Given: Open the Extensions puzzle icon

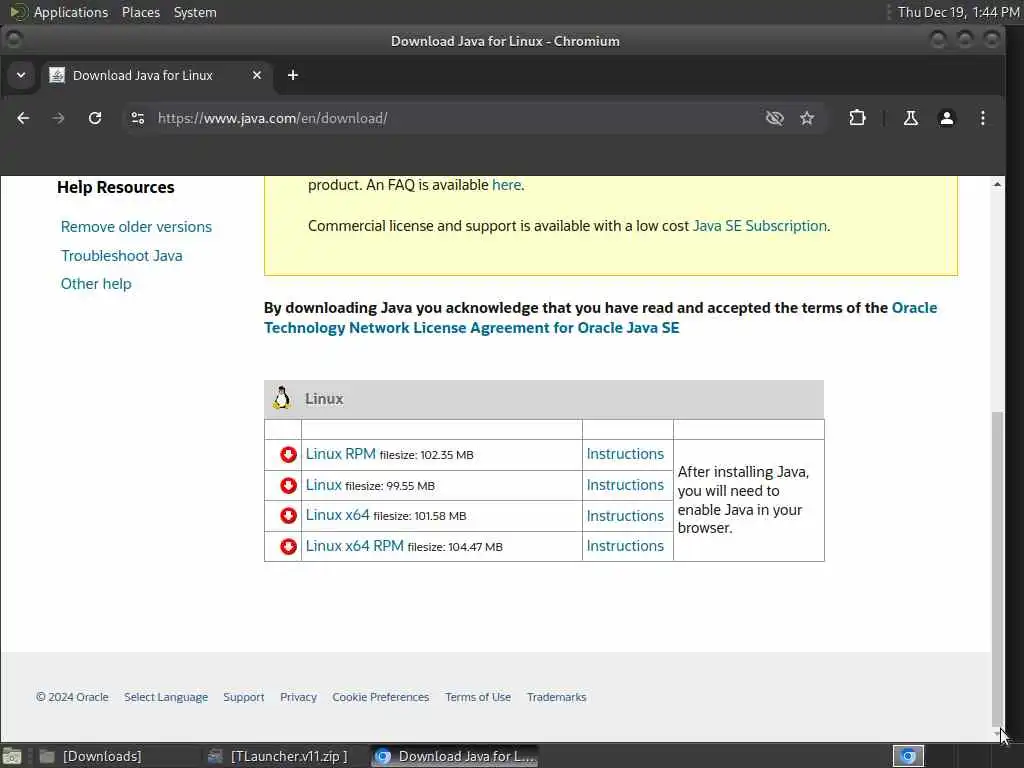Looking at the screenshot, I should (857, 118).
